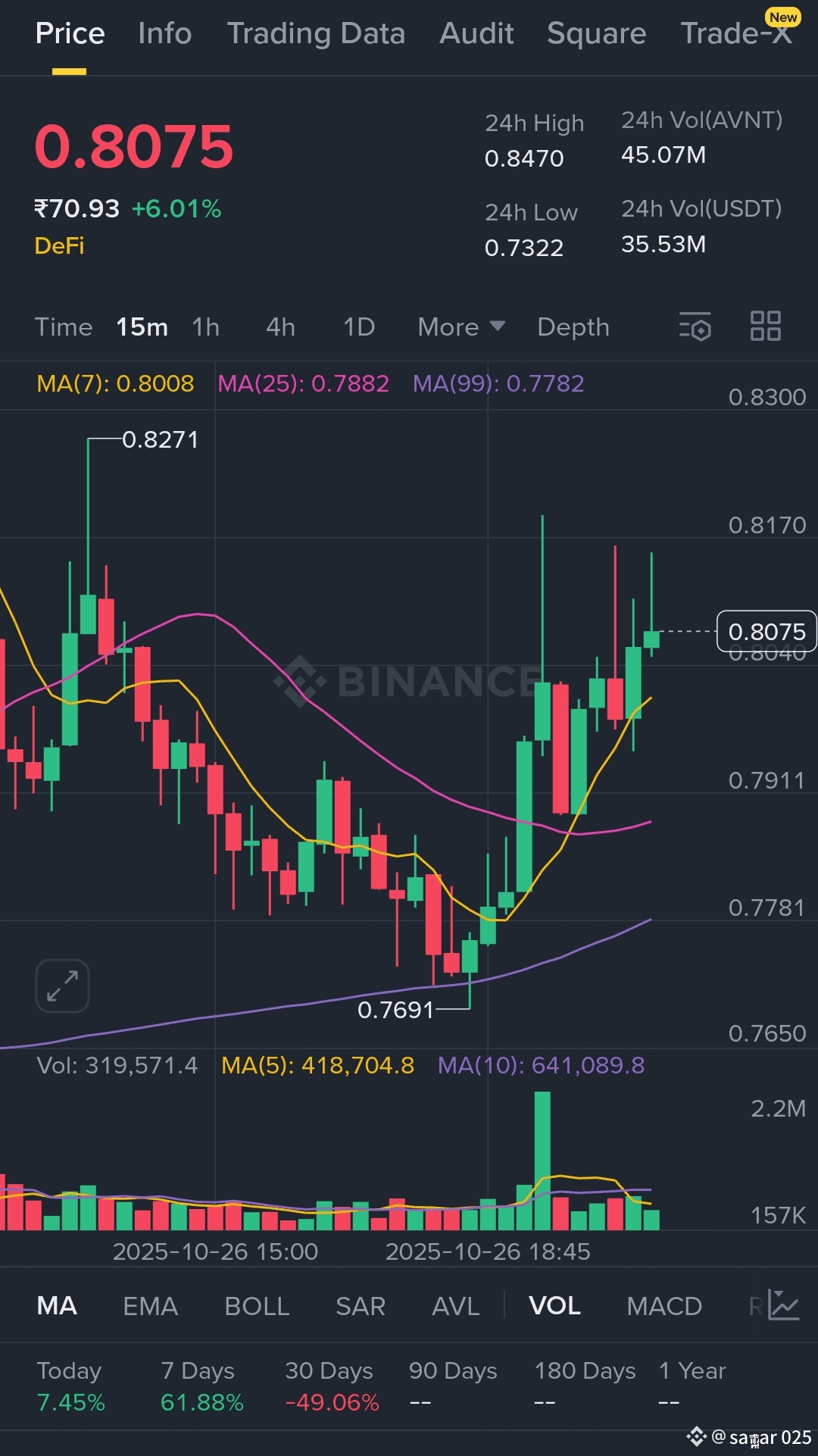
Task: Expand chart to fullscreen with arrows icon
Action: coord(62,986)
